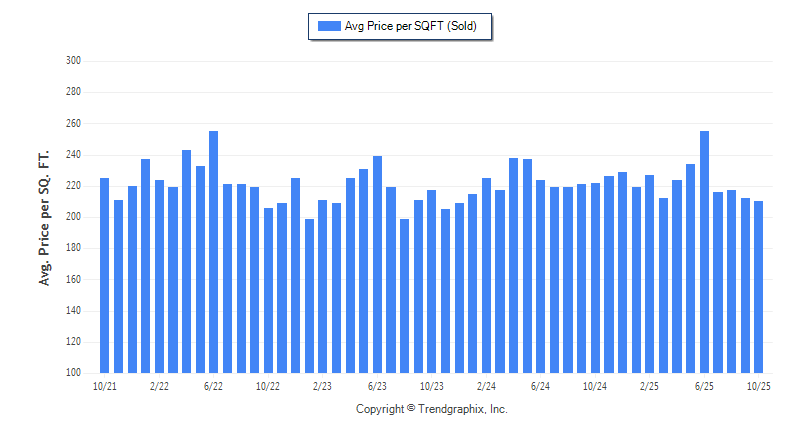
Task: Toggle the Avg Price per SQFT (Sold) legend label
Action: (x=413, y=26)
